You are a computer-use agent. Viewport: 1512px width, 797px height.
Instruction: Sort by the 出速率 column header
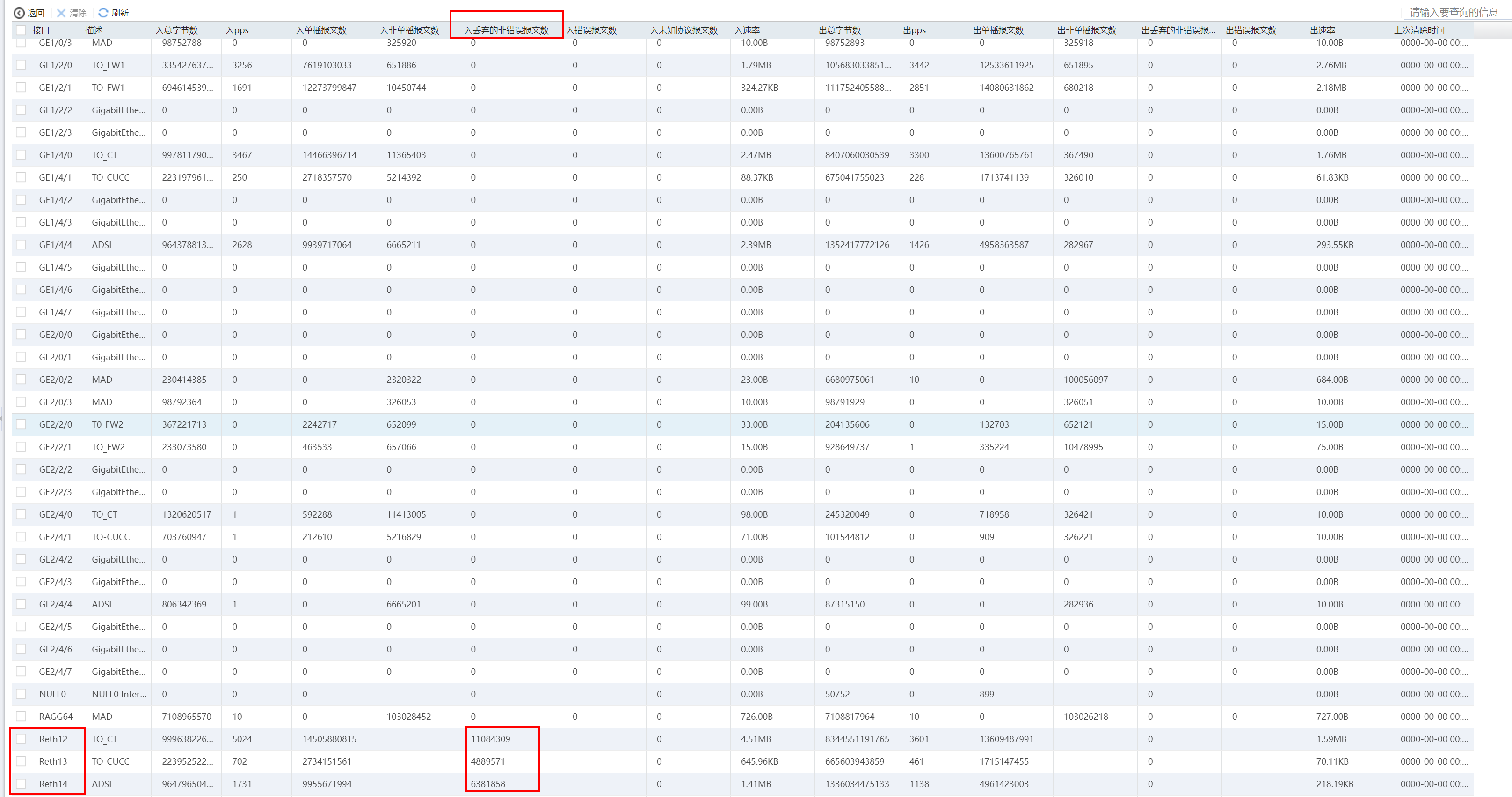1323,30
